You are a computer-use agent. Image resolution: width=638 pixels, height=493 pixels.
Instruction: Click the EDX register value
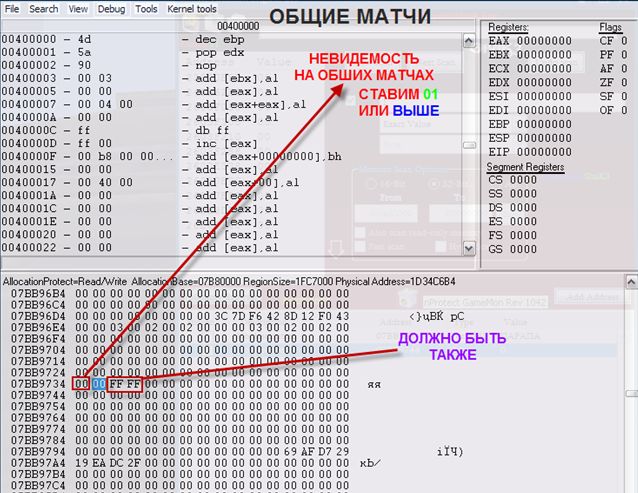click(544, 83)
